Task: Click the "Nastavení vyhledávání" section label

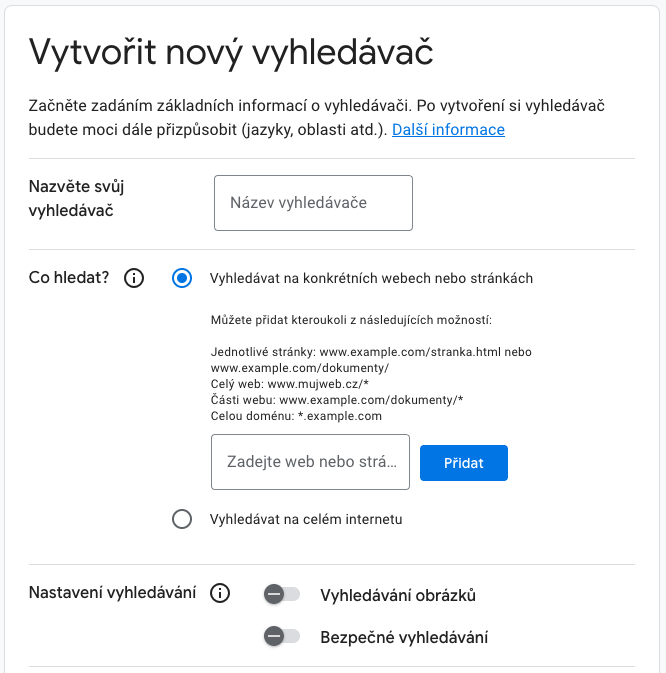Action: [112, 594]
